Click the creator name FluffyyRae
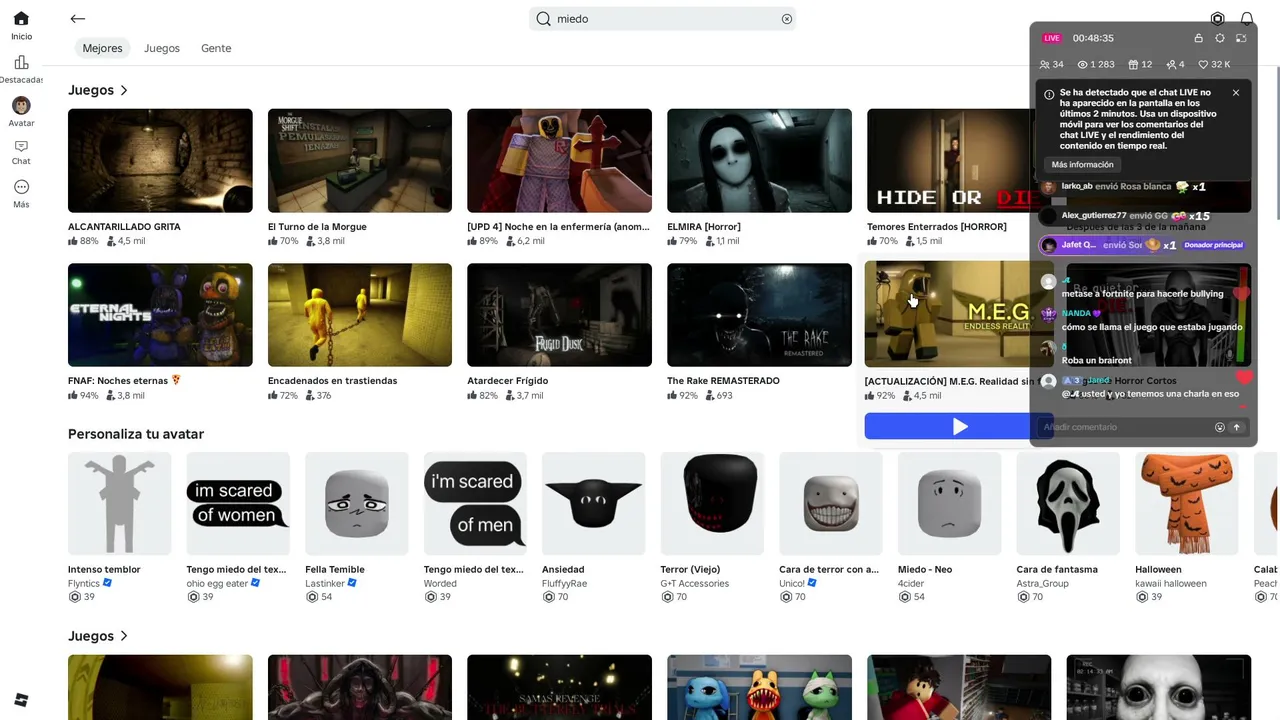Image resolution: width=1280 pixels, height=720 pixels. [x=565, y=583]
